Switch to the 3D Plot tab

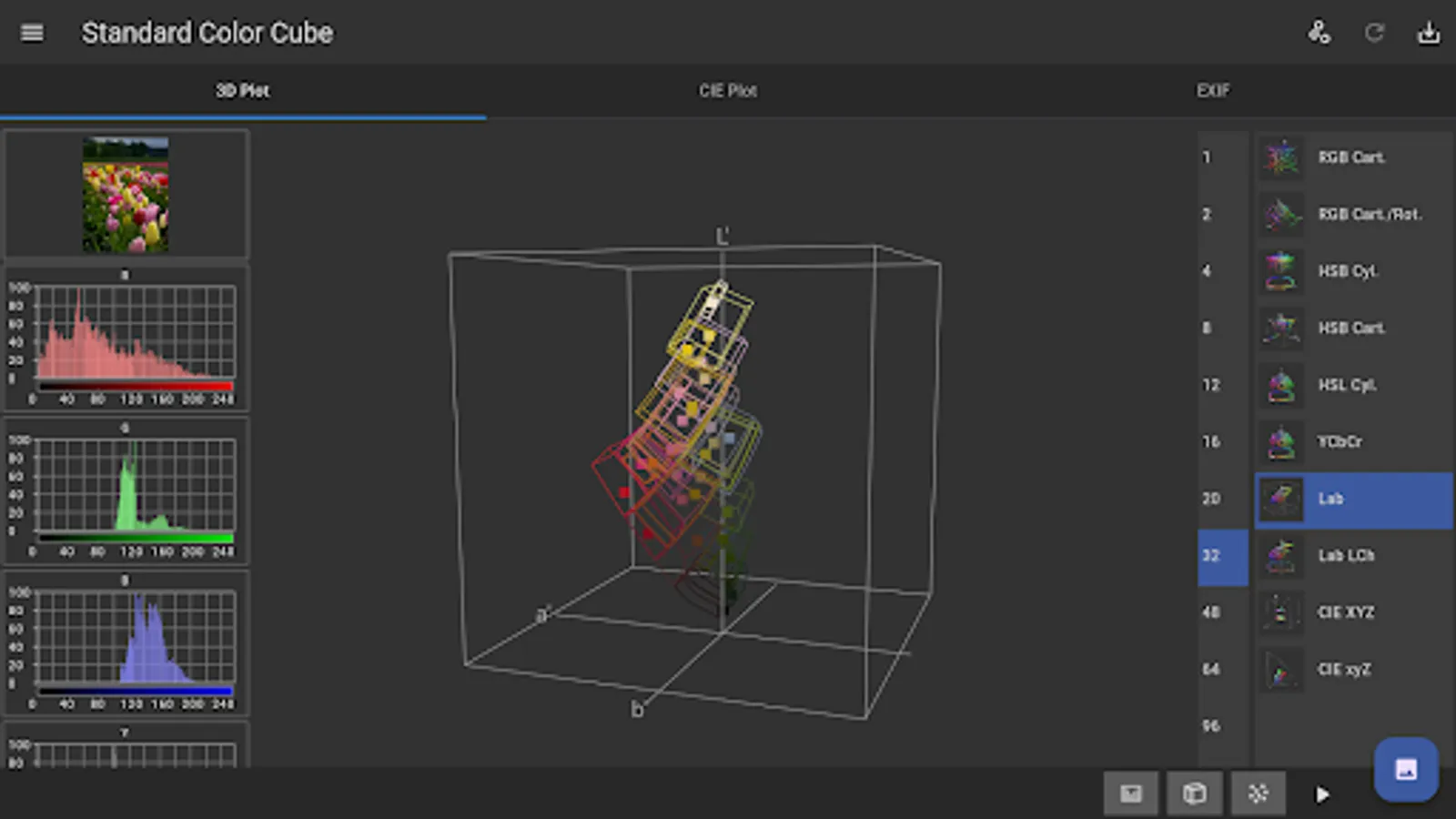(243, 91)
